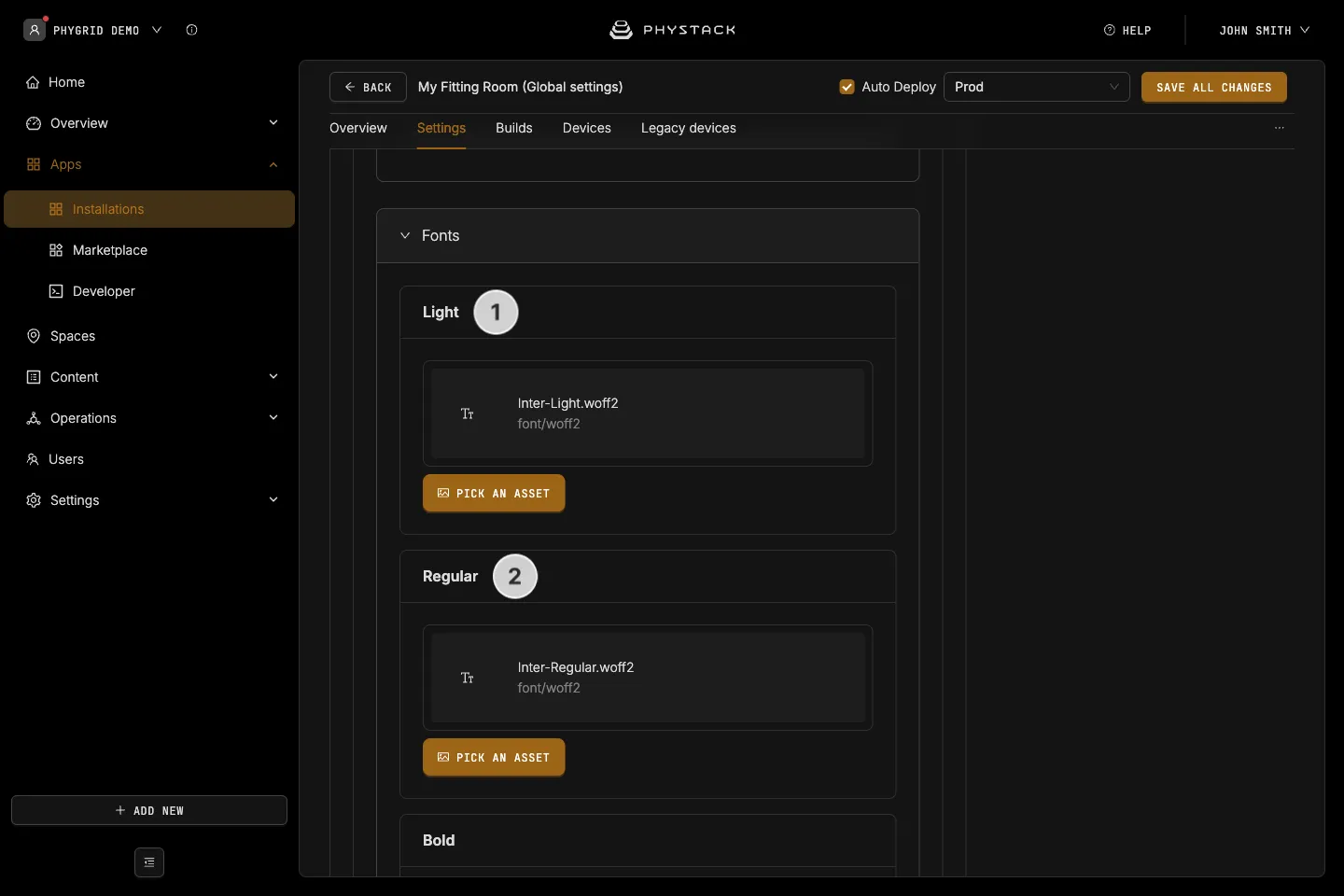Viewport: 1344px width, 896px height.
Task: Open the three-dots more menu near the tabs
Action: (x=1280, y=128)
